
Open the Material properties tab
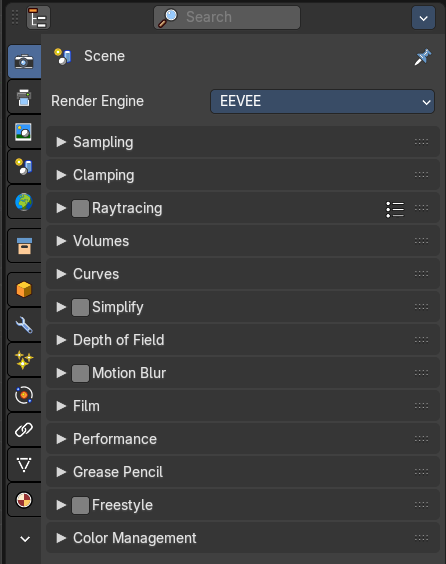[x=24, y=500]
